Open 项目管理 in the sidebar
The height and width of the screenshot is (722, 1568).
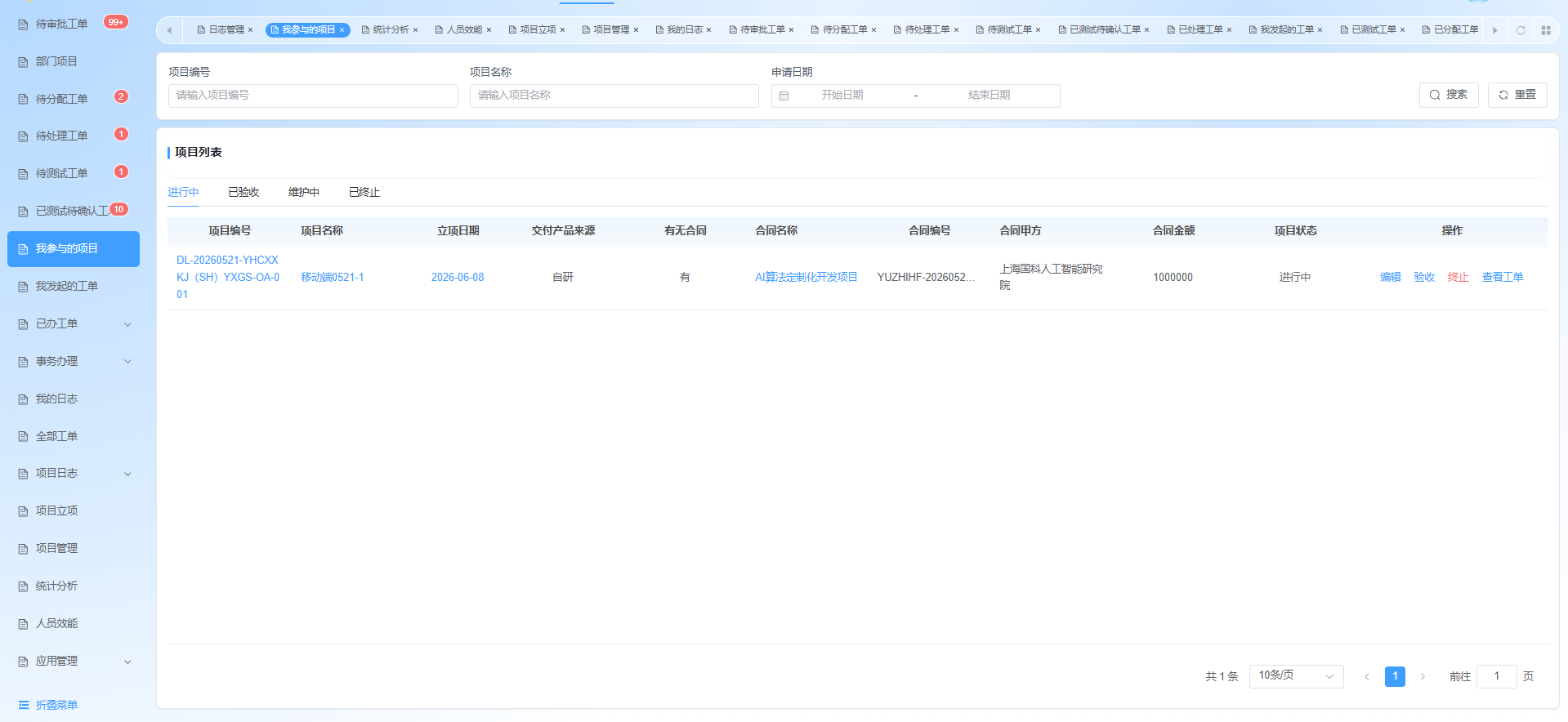tap(74, 548)
